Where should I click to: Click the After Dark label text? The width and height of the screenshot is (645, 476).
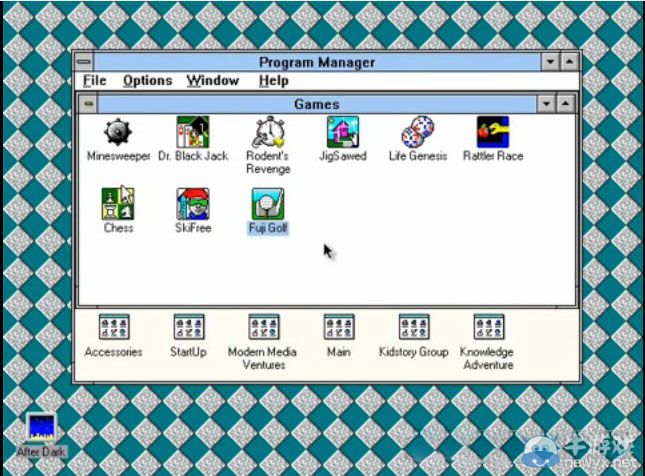pos(41,452)
